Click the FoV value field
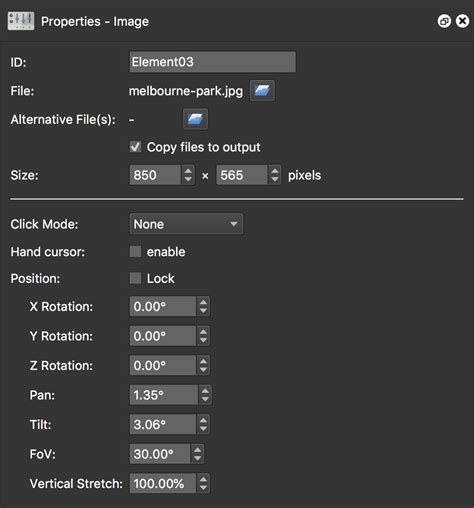 [x=160, y=454]
